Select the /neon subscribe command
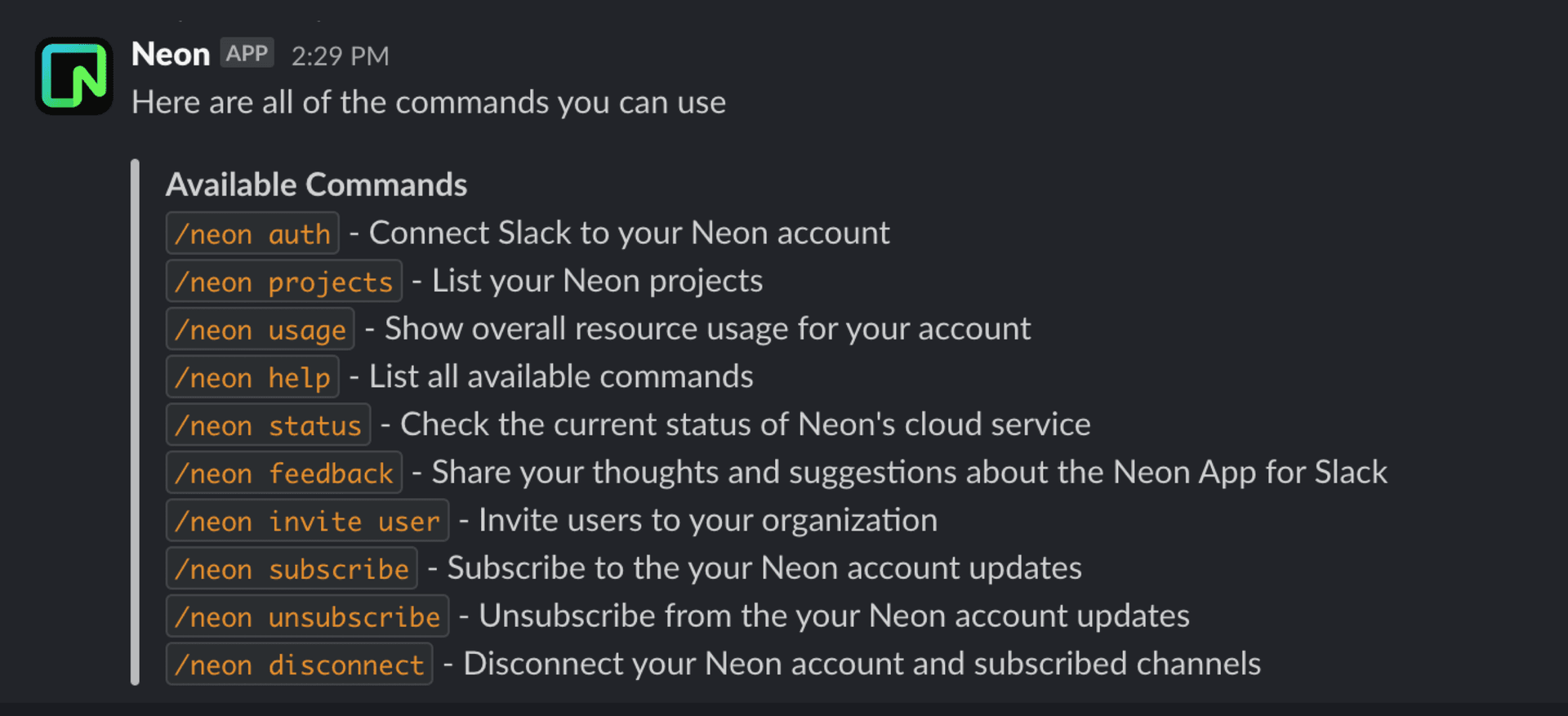The image size is (1568, 716). (x=292, y=569)
